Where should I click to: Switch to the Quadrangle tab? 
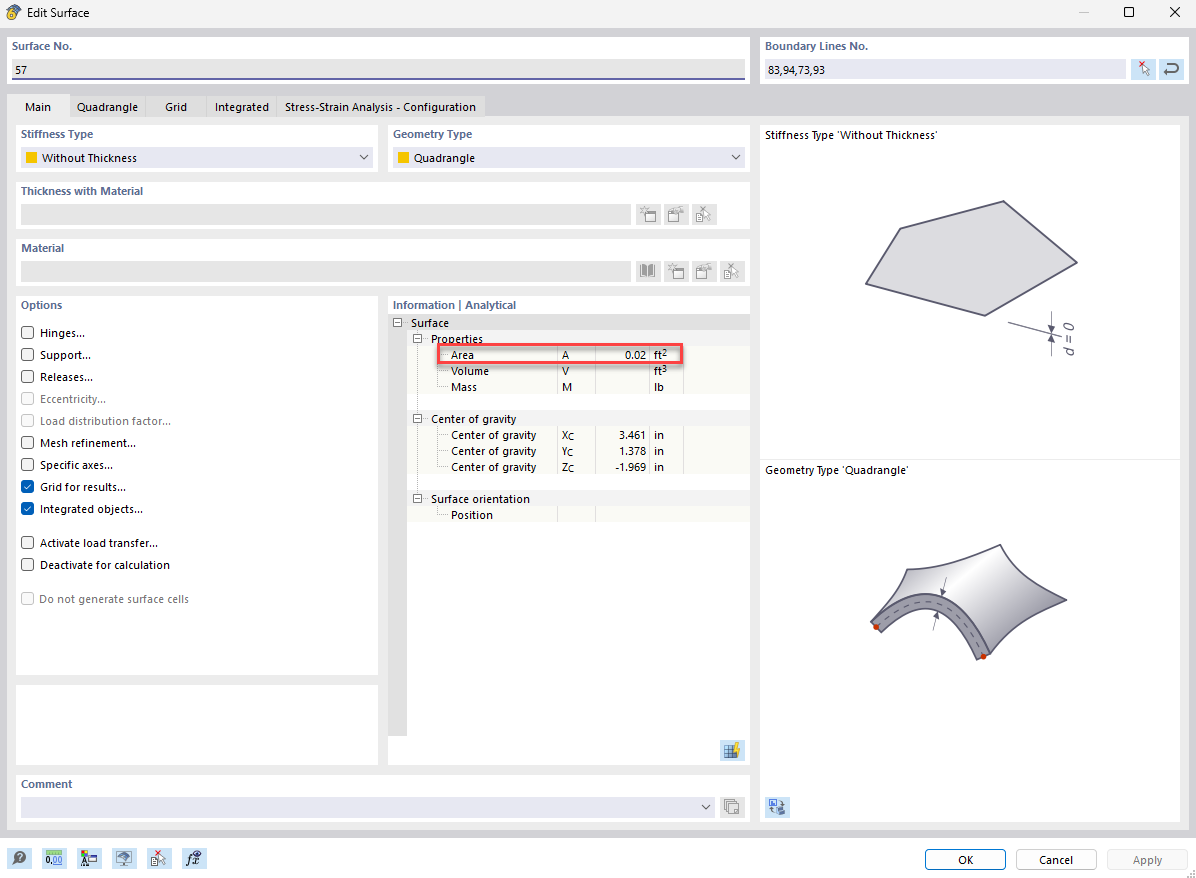click(x=107, y=106)
